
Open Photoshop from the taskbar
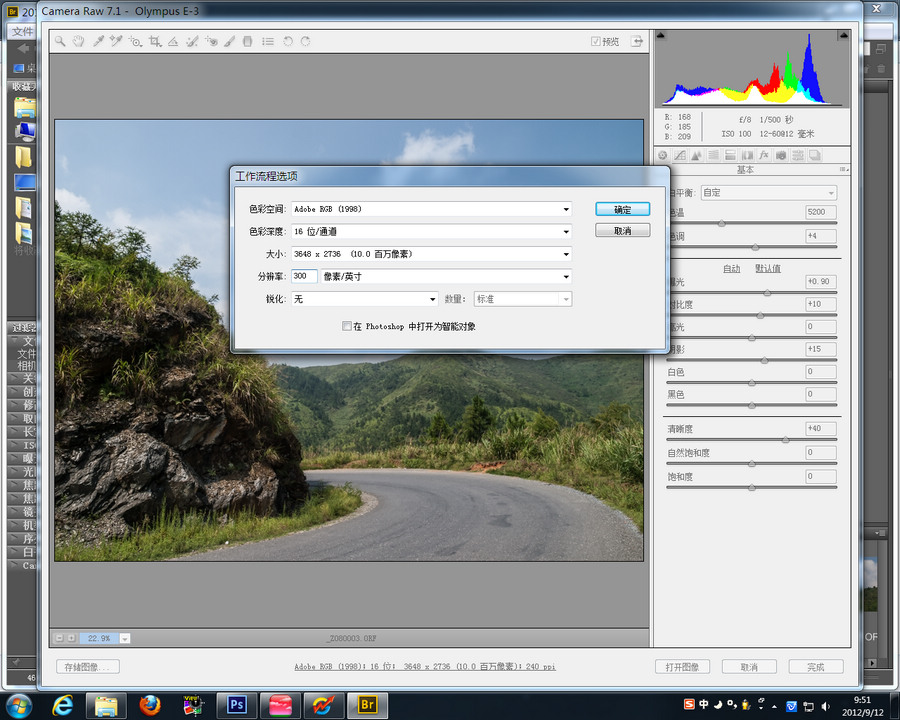tap(238, 705)
